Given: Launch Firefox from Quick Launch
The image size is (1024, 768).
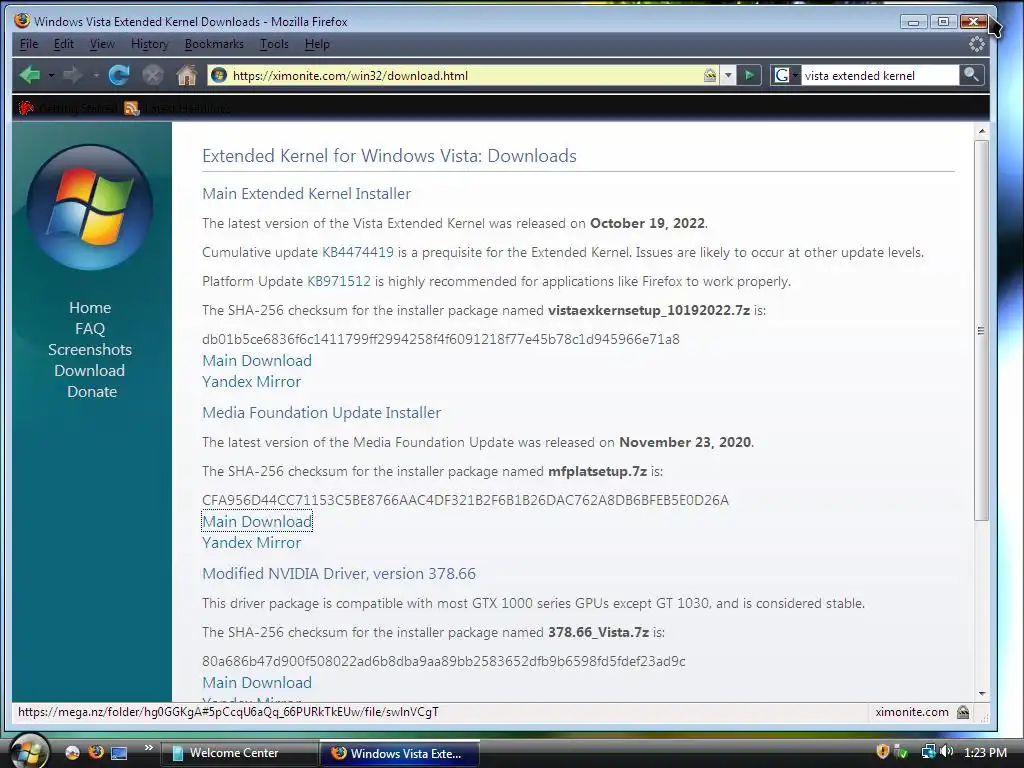Looking at the screenshot, I should (96, 752).
